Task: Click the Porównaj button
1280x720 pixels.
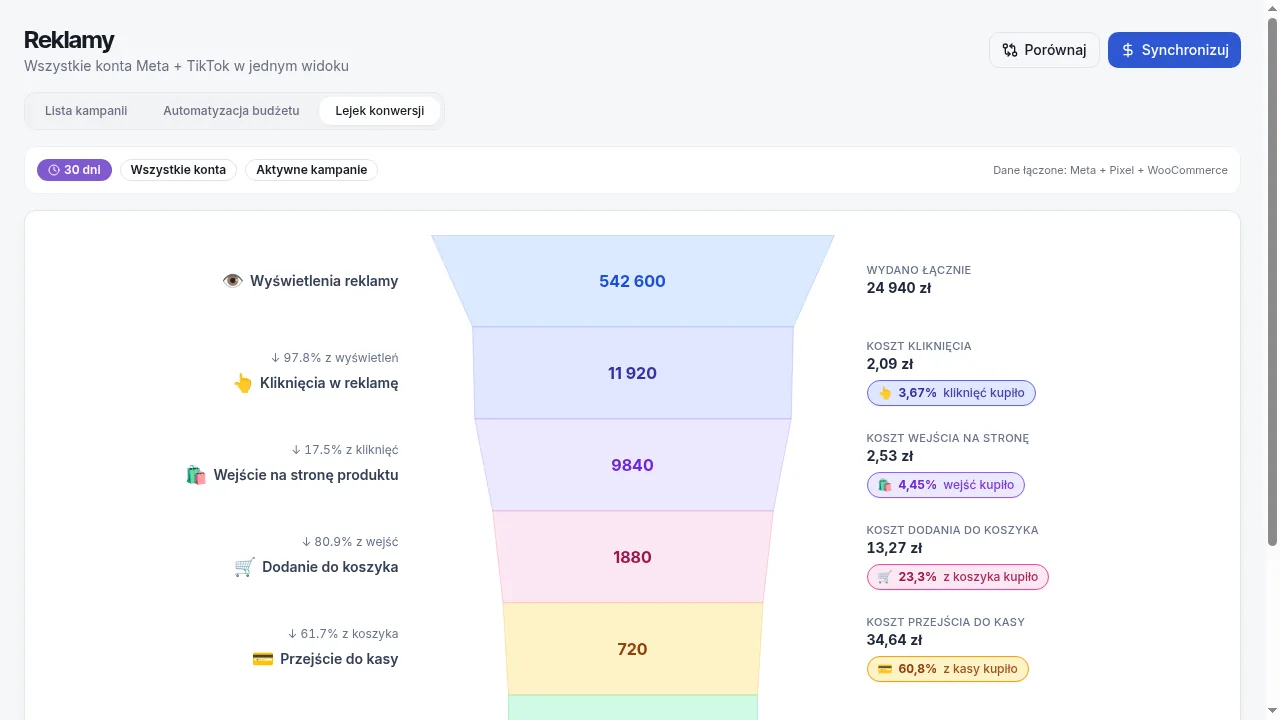Action: [1044, 50]
